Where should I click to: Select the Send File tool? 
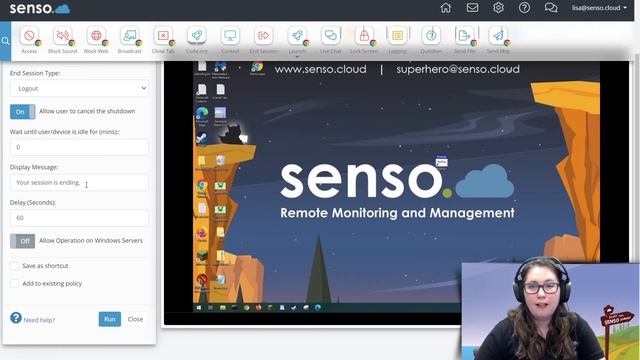tap(464, 40)
